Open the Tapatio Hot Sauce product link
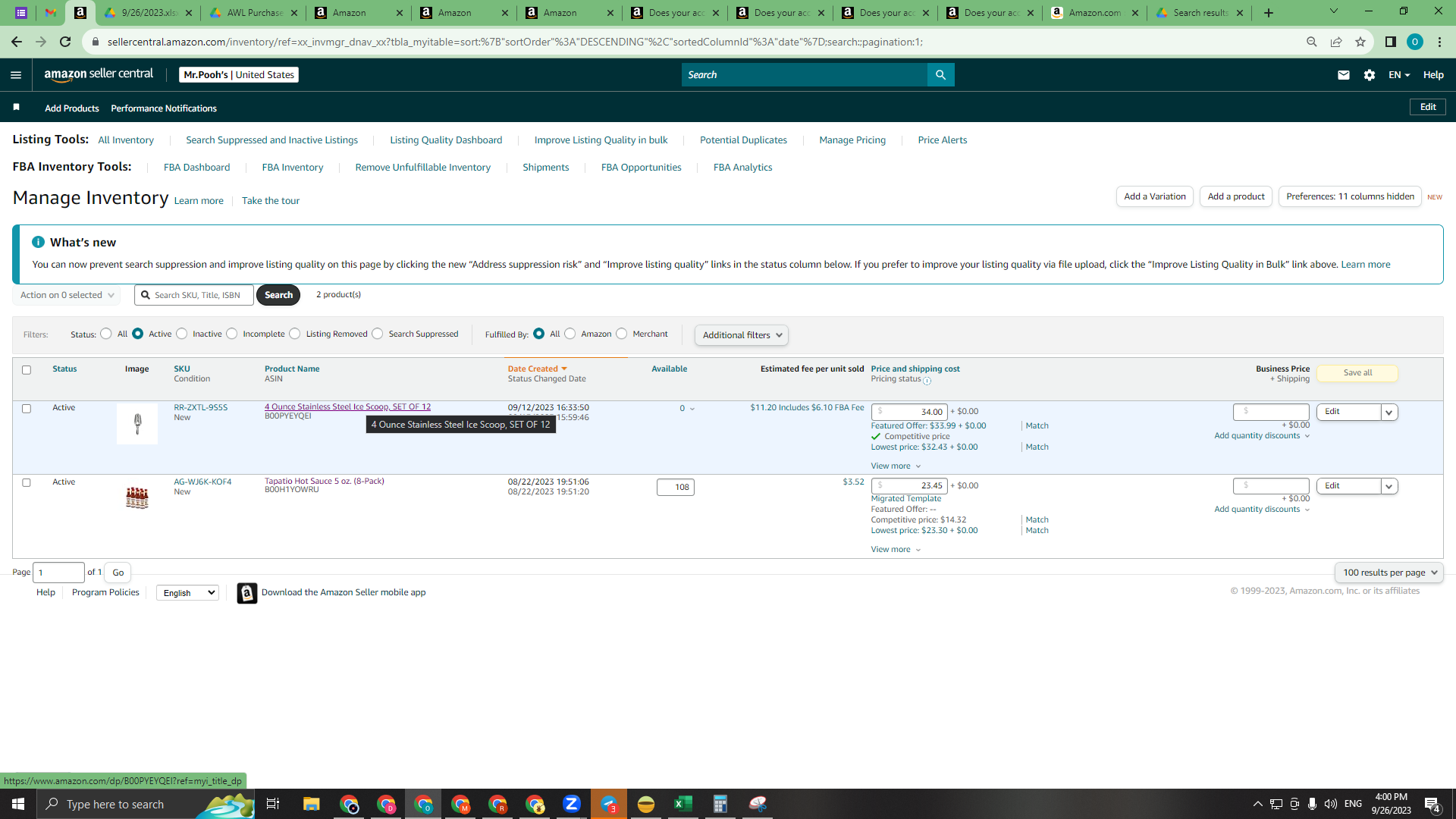This screenshot has height=819, width=1456. coord(325,482)
